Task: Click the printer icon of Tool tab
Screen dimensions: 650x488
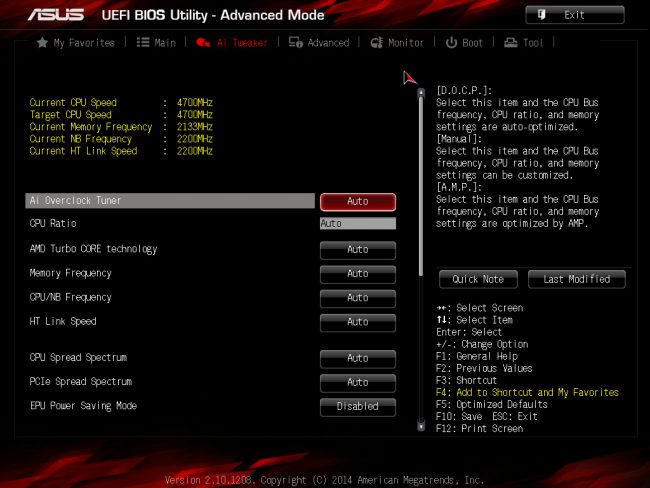Action: click(511, 43)
